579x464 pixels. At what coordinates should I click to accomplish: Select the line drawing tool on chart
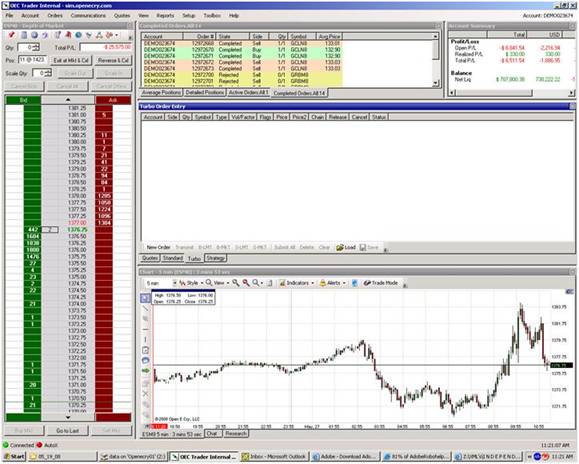145,308
